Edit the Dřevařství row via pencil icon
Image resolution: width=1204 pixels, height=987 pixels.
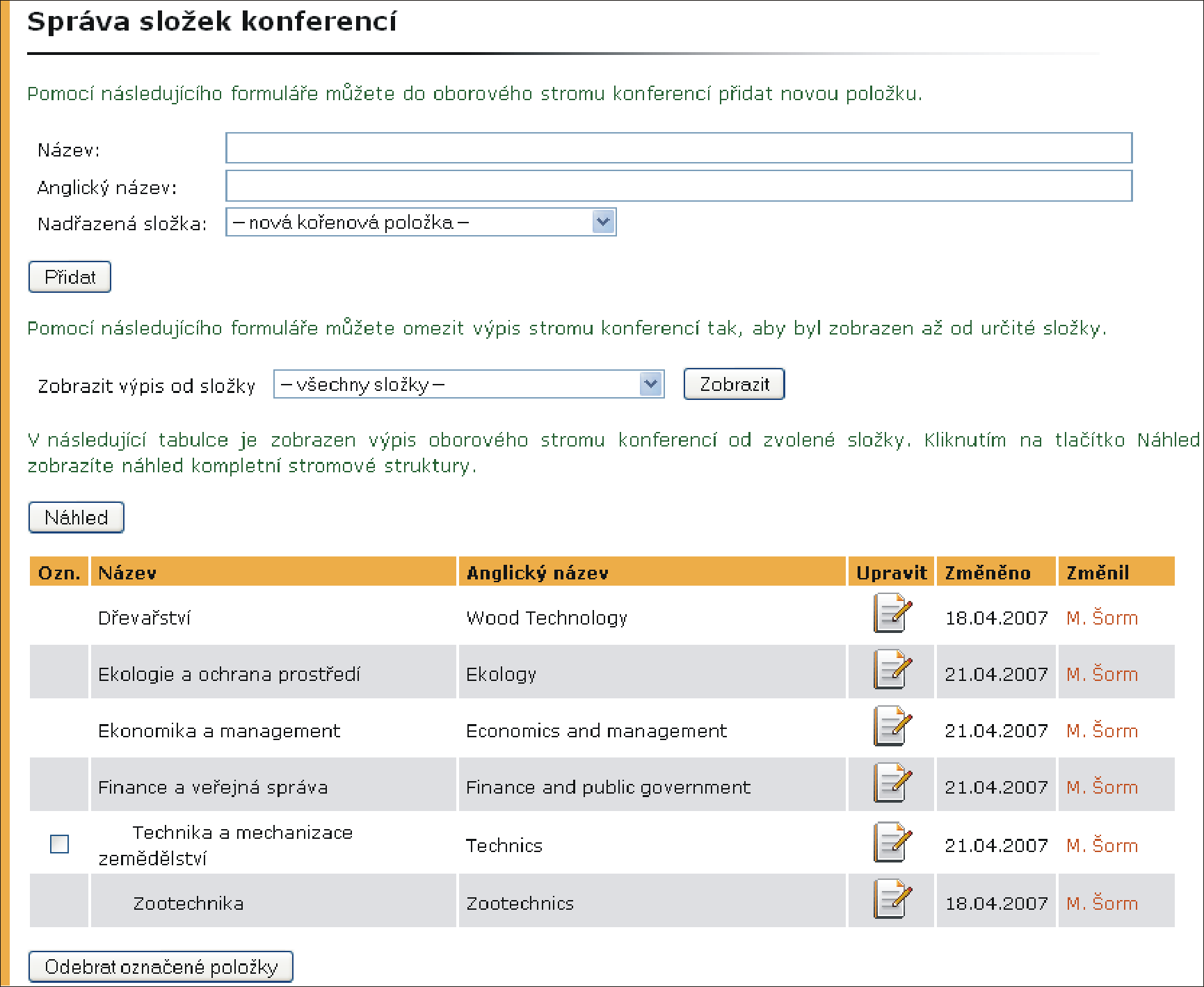pos(892,613)
